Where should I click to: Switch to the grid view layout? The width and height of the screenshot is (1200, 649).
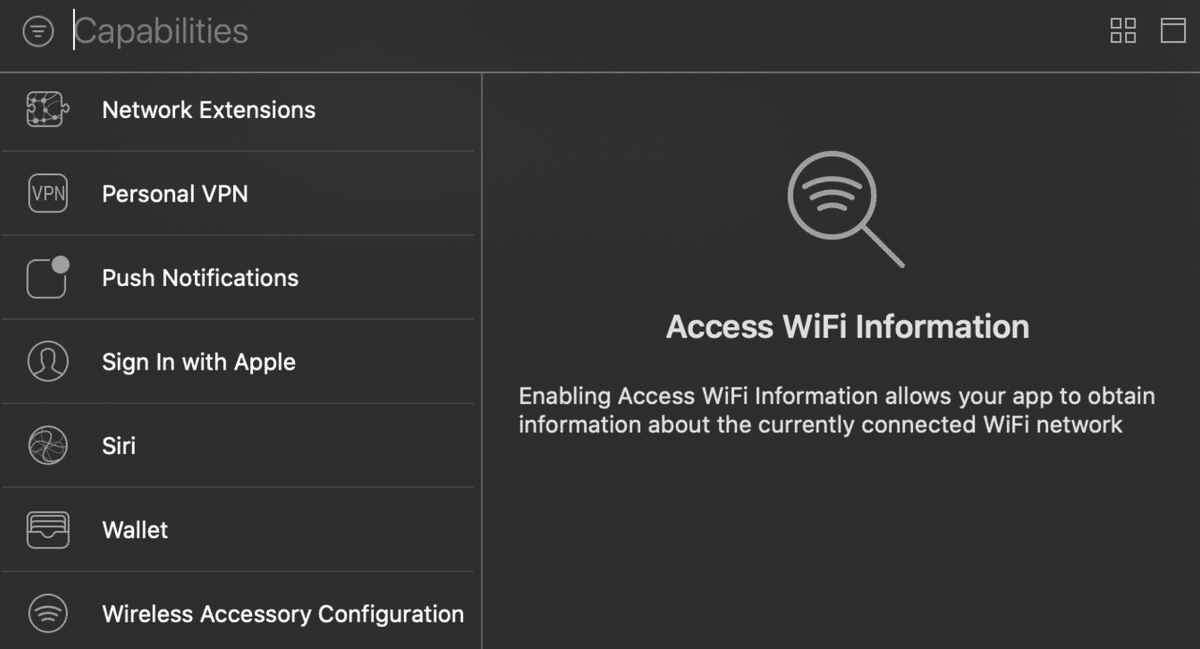(1123, 31)
